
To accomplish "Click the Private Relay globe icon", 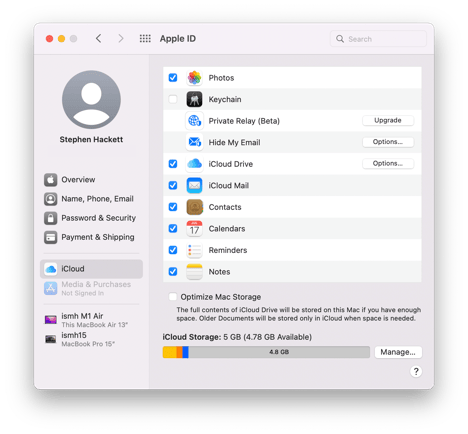I will tap(194, 121).
